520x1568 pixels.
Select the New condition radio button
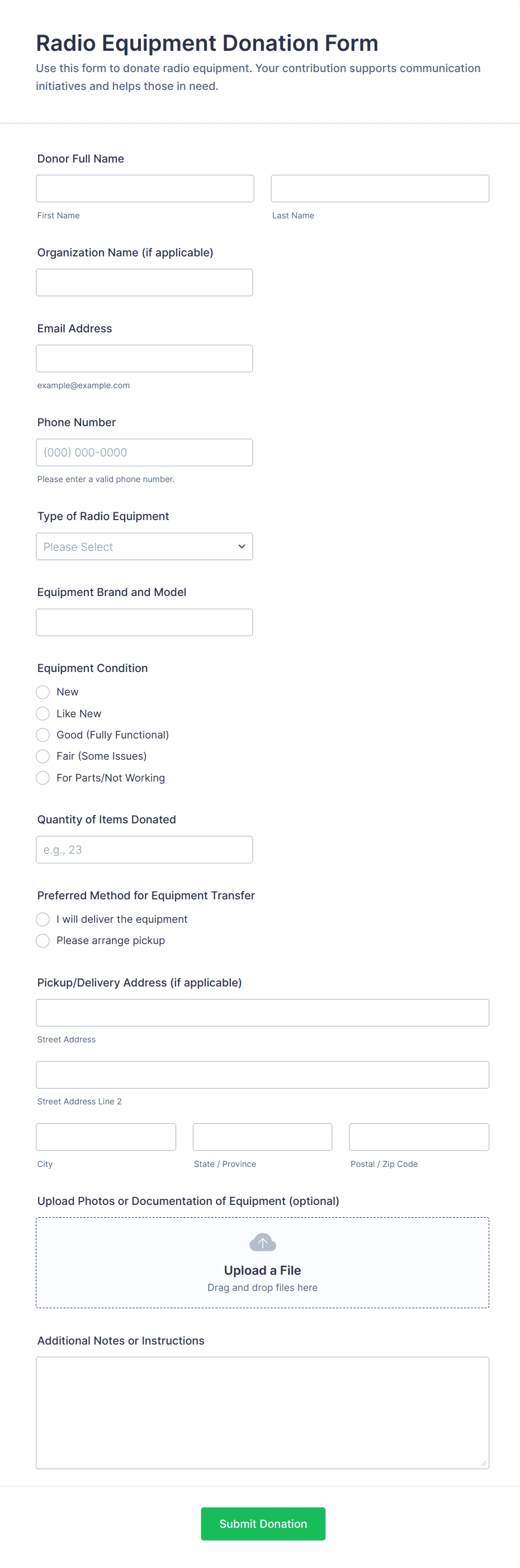click(42, 692)
